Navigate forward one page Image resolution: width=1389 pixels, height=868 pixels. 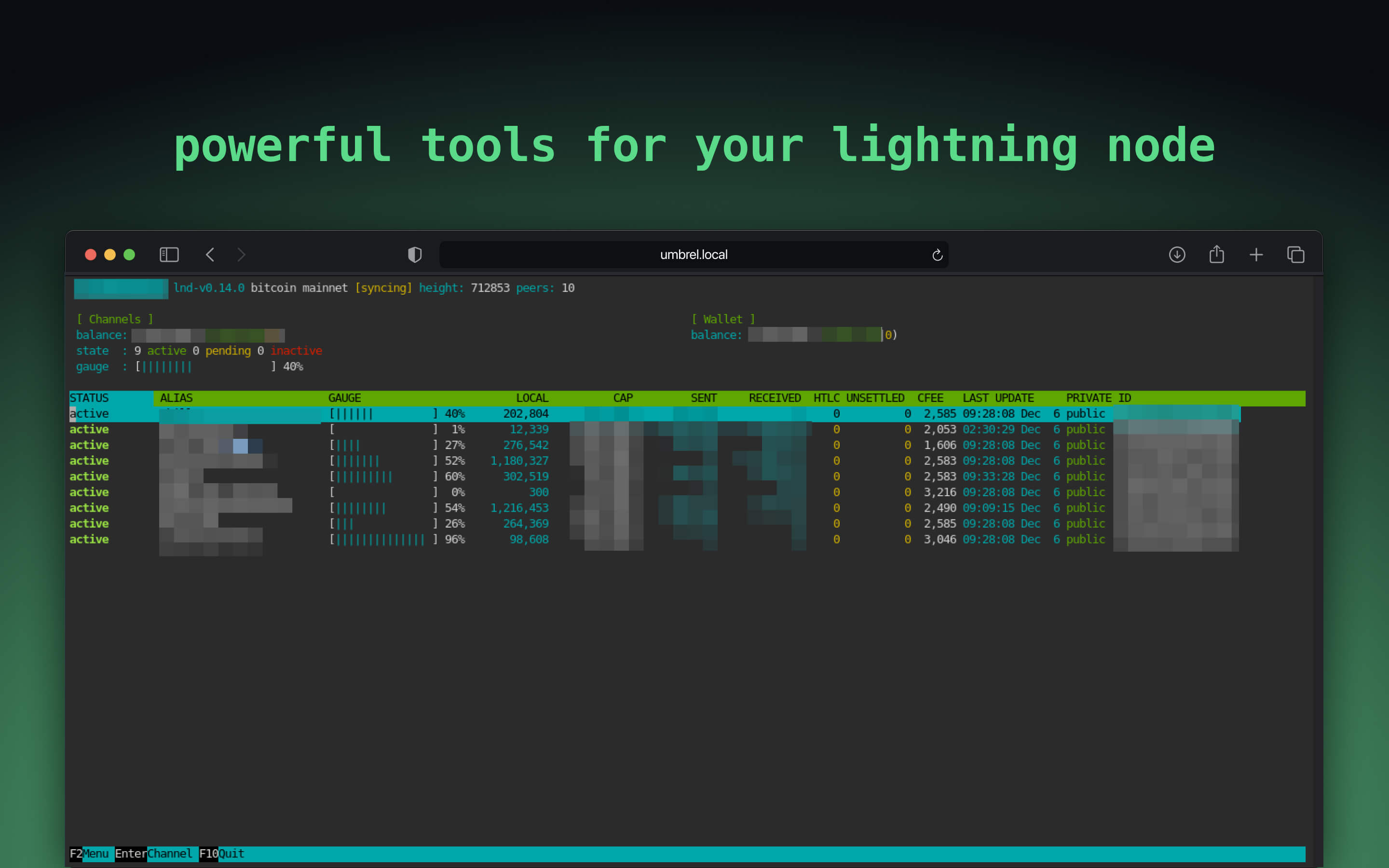click(x=241, y=254)
